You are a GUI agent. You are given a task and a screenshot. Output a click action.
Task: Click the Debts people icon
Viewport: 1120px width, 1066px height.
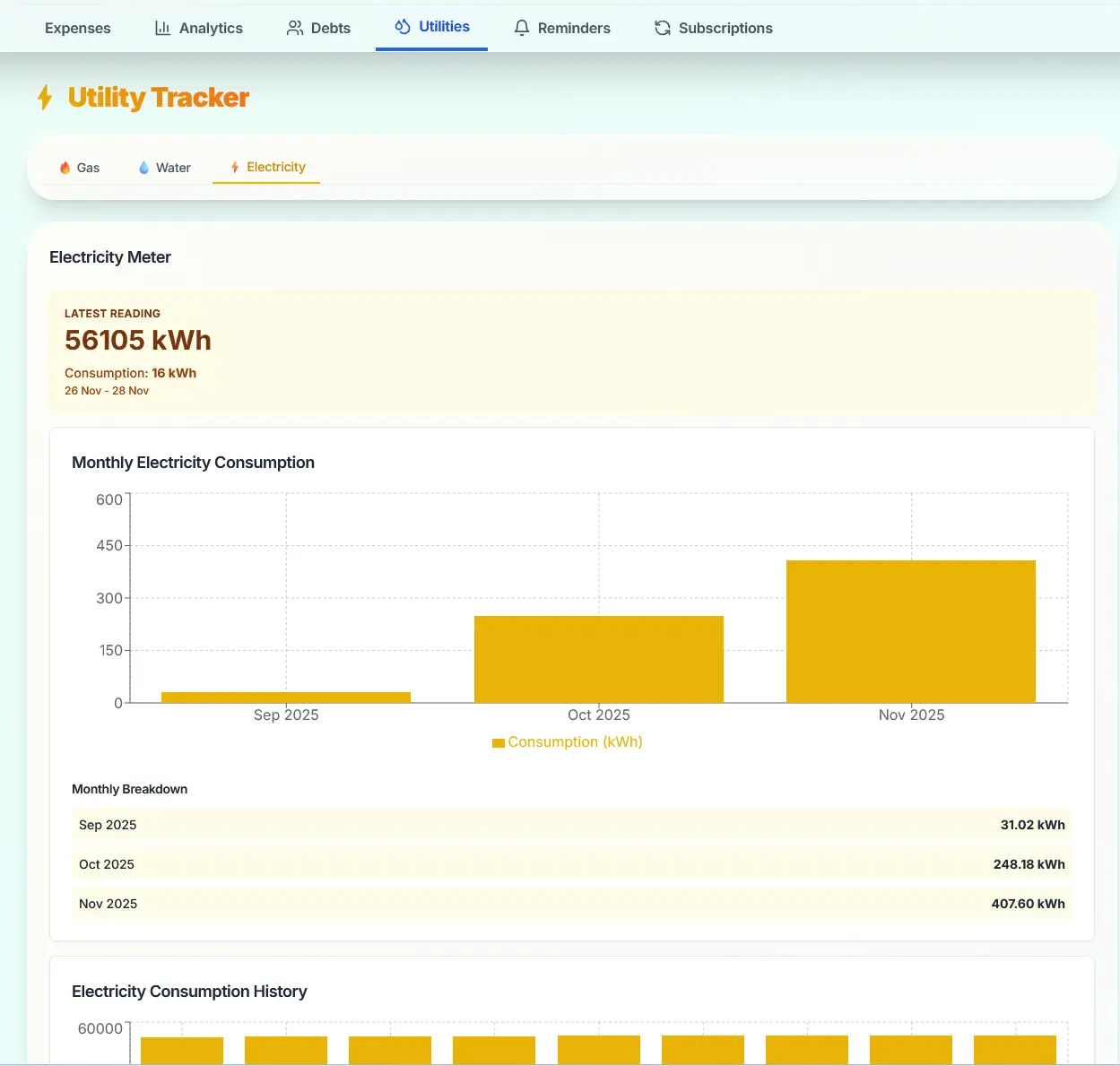click(294, 28)
